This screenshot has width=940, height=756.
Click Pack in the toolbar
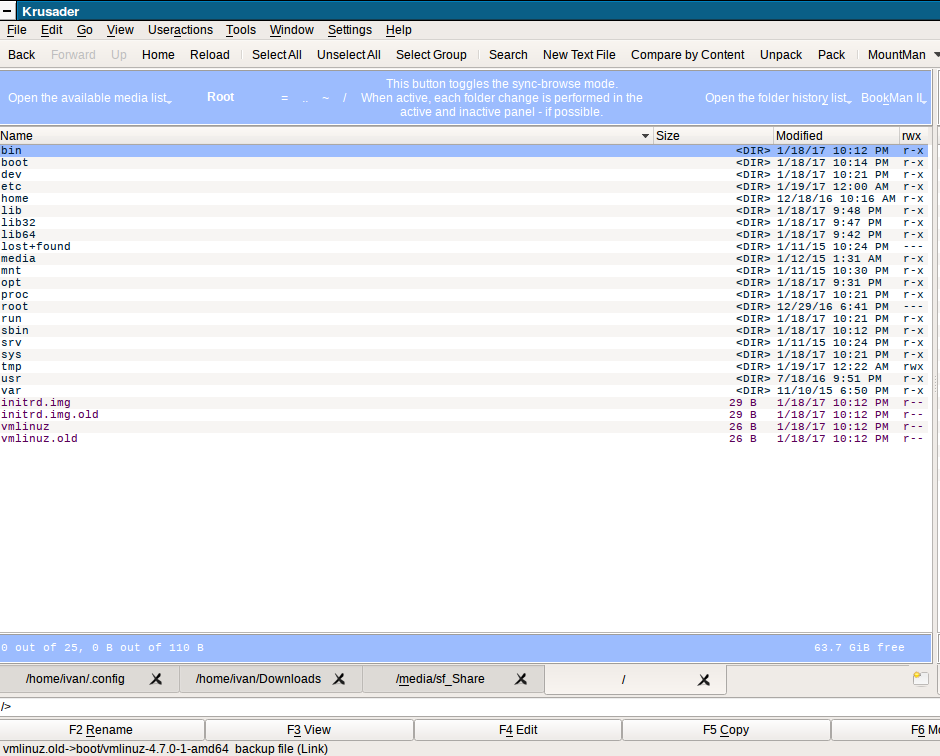pos(831,55)
